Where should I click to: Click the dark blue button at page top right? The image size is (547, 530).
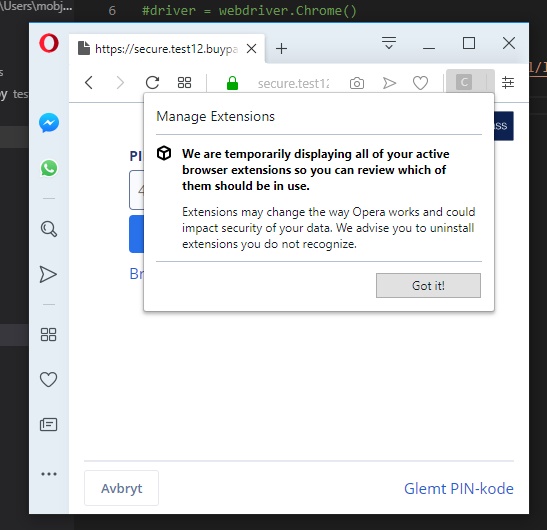click(504, 126)
